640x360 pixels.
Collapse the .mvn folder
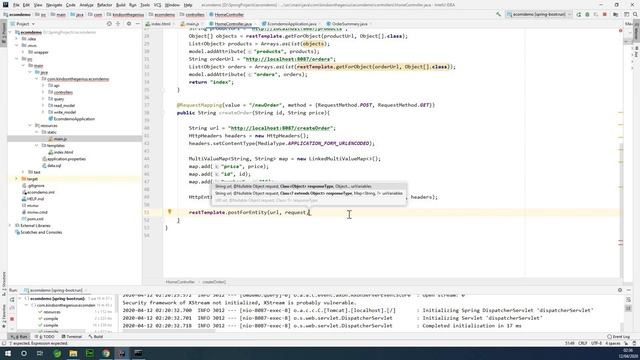coord(17,45)
